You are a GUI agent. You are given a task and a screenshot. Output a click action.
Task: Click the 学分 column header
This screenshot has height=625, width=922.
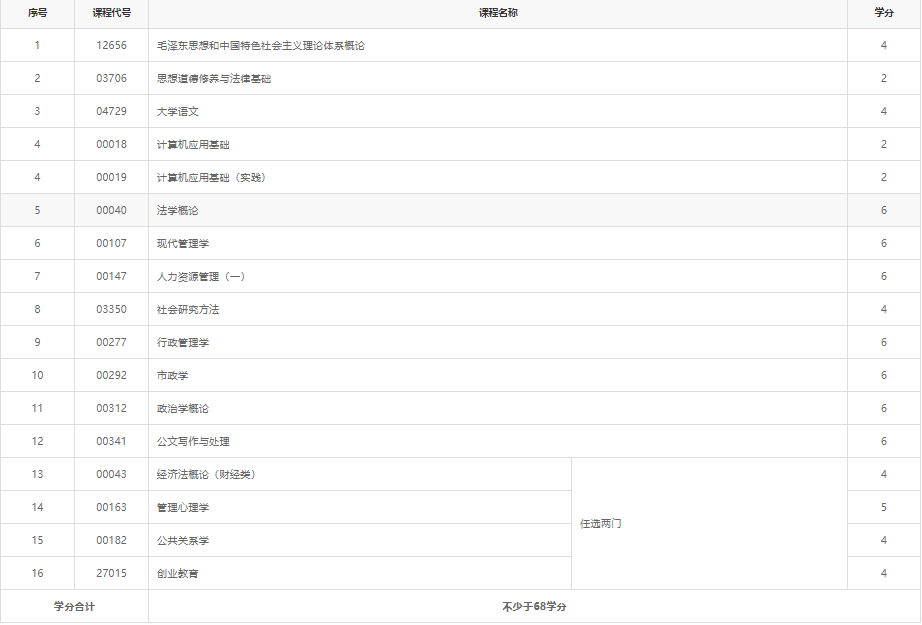pos(884,13)
